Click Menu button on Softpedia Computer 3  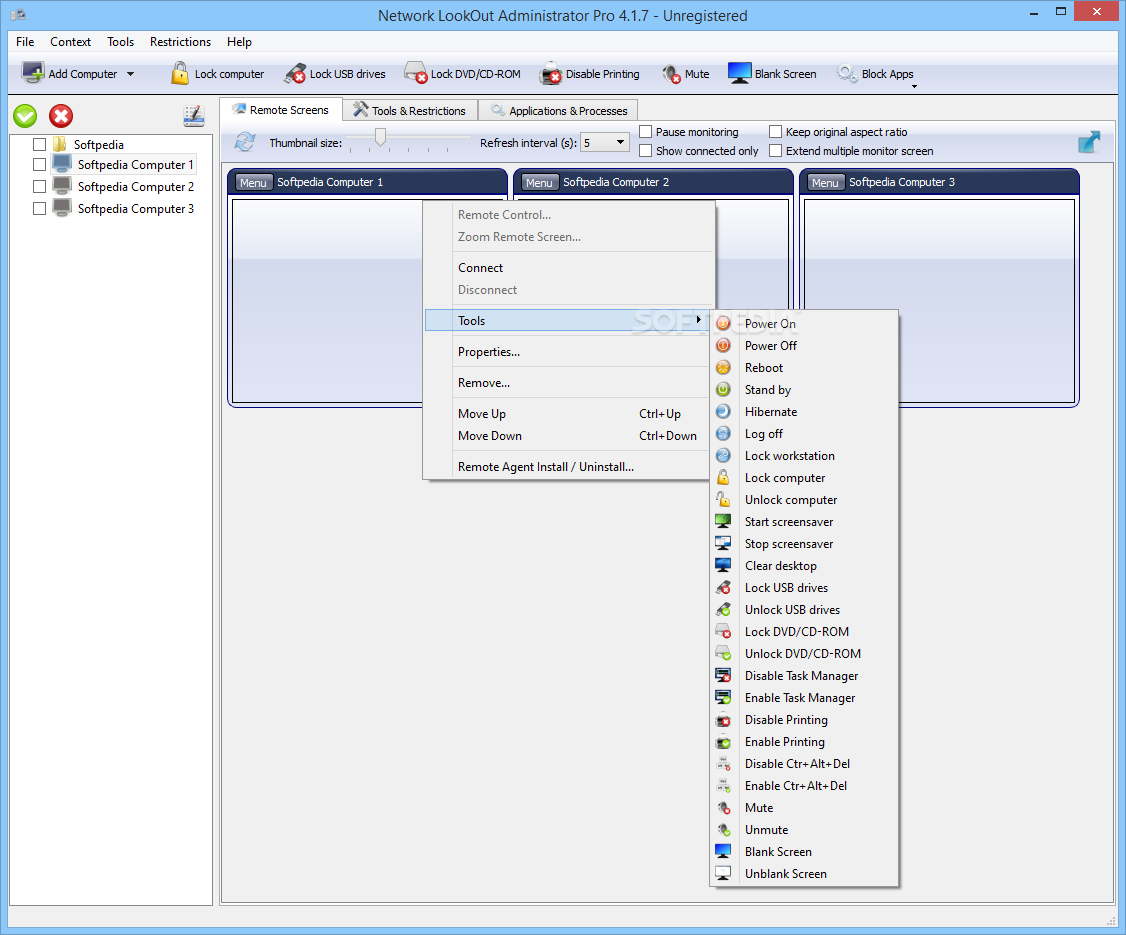point(825,182)
